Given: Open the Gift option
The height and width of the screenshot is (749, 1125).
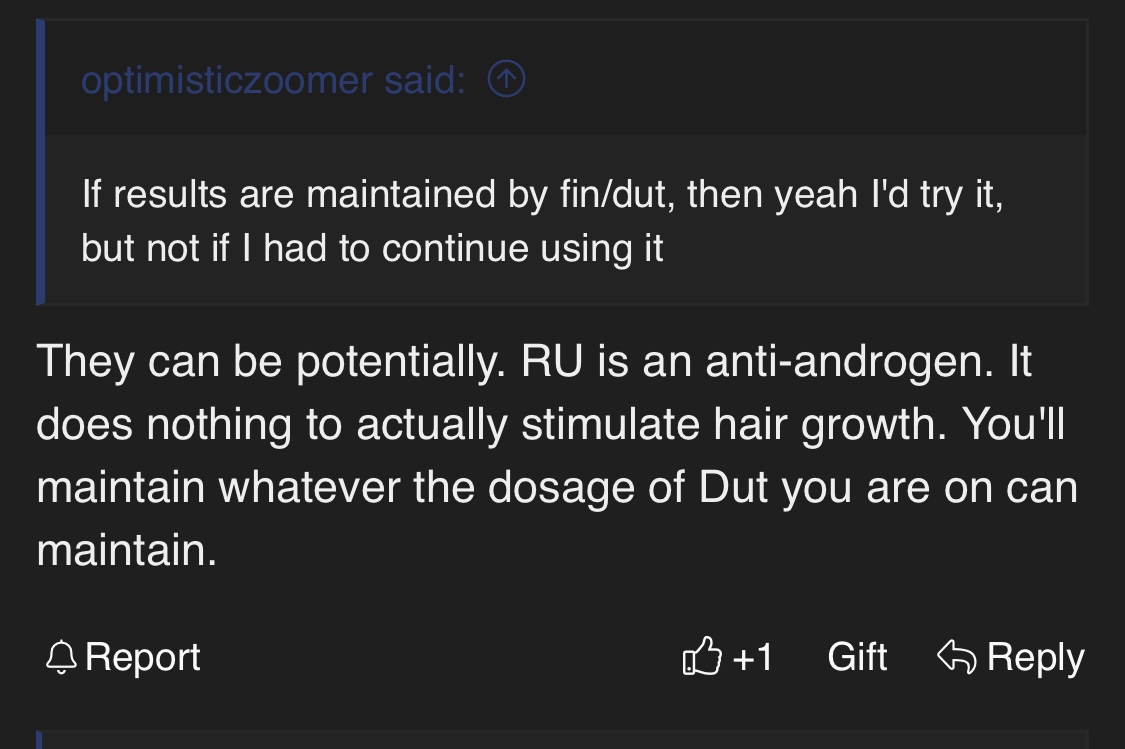Looking at the screenshot, I should tap(857, 656).
